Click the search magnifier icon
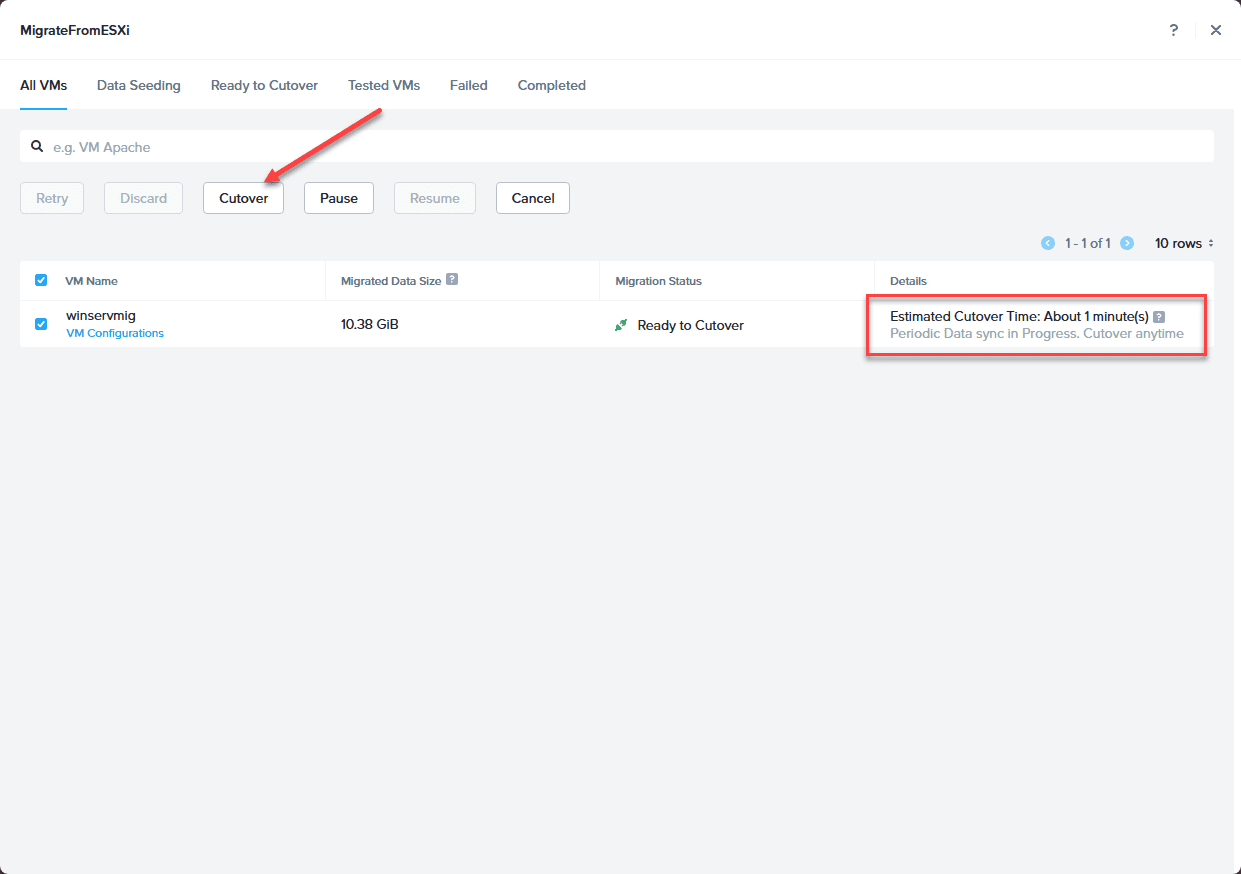Viewport: 1241px width, 874px height. 37,146
